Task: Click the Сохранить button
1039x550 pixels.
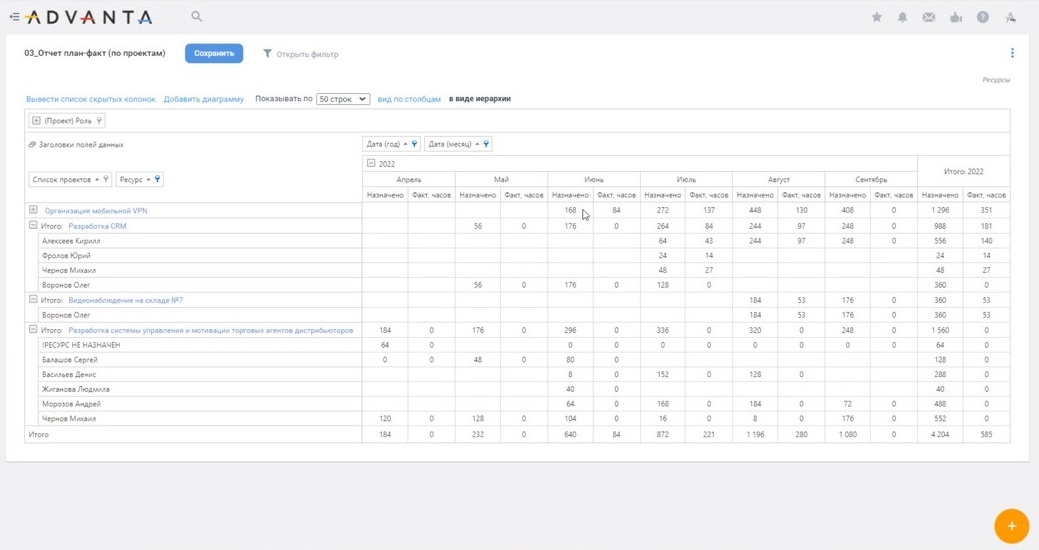Action: point(214,53)
